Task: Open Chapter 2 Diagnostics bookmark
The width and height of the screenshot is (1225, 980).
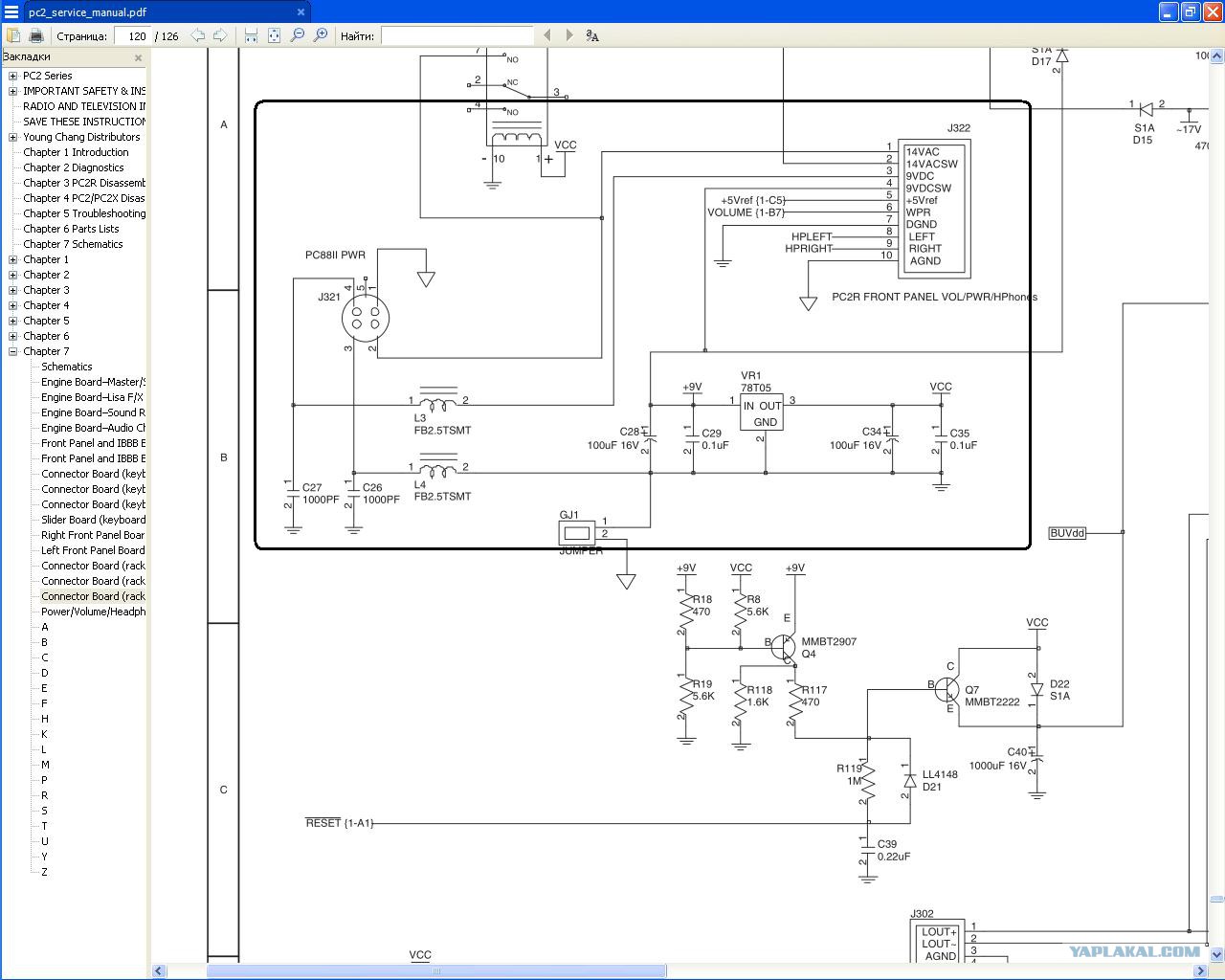Action: point(74,167)
